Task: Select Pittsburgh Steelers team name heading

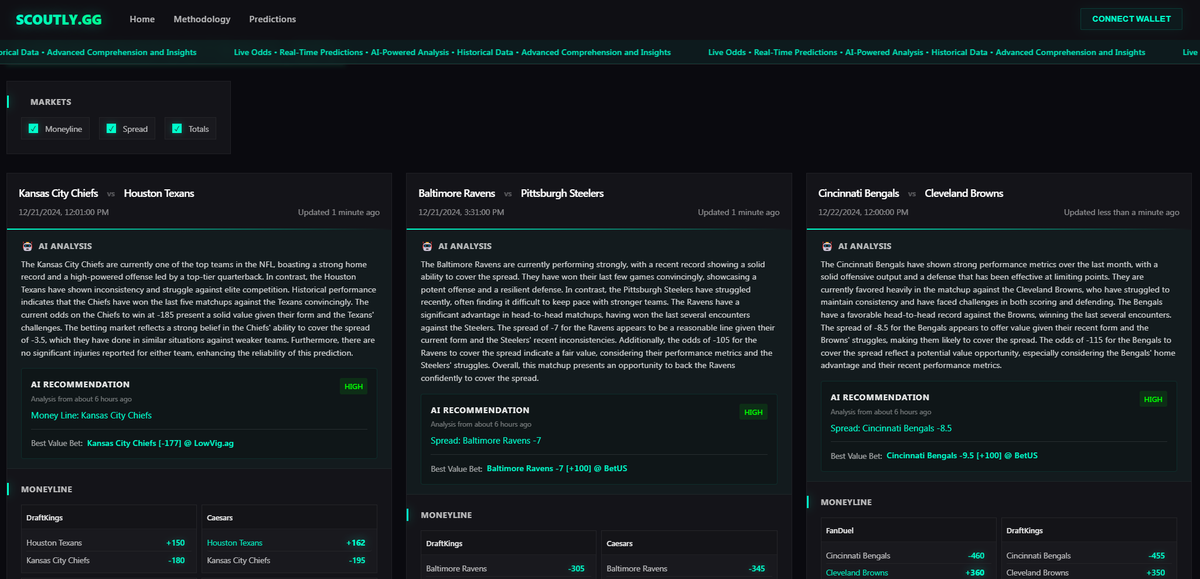Action: 563,193
